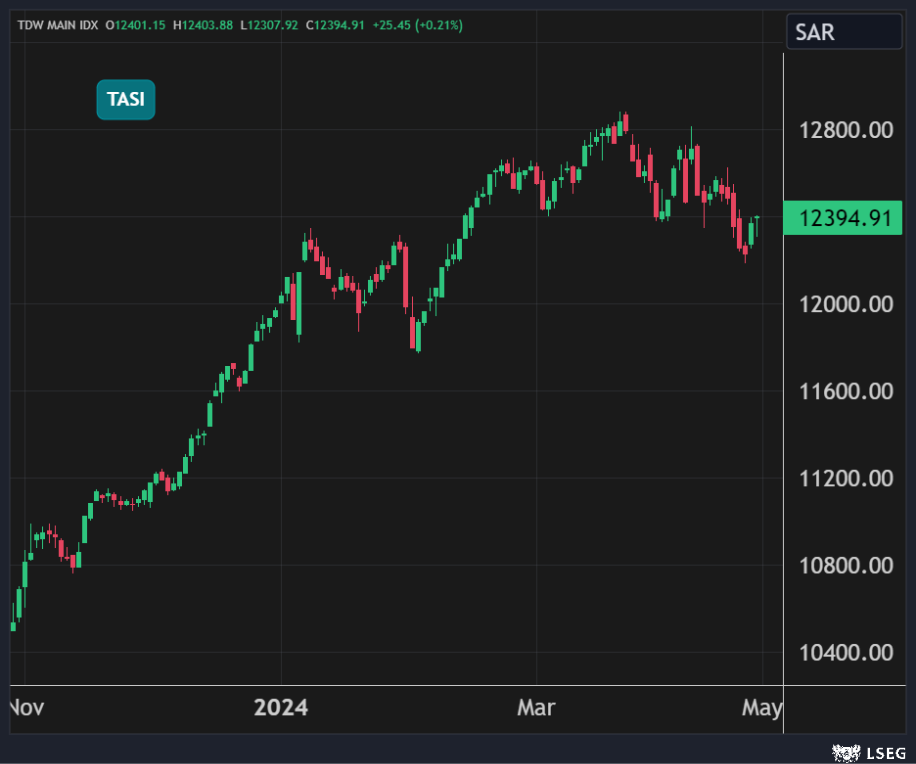Select the Nov marker on time axis
This screenshot has width=916, height=764.
[x=26, y=708]
